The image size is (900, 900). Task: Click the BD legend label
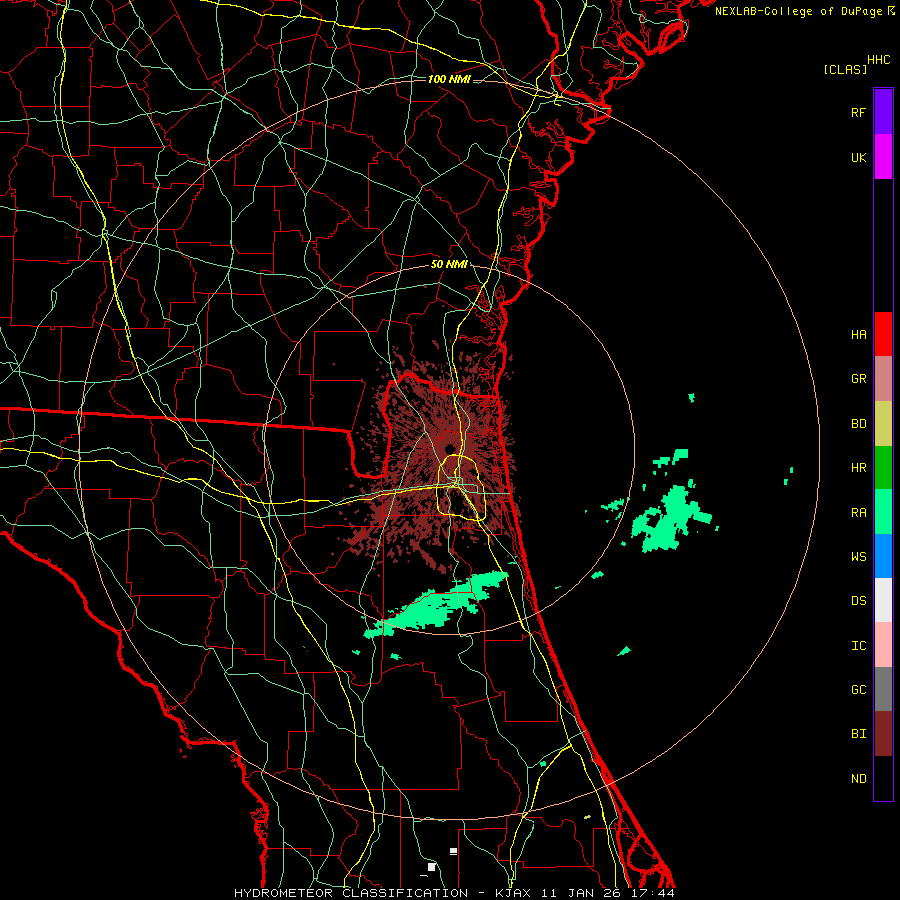pyautogui.click(x=858, y=424)
